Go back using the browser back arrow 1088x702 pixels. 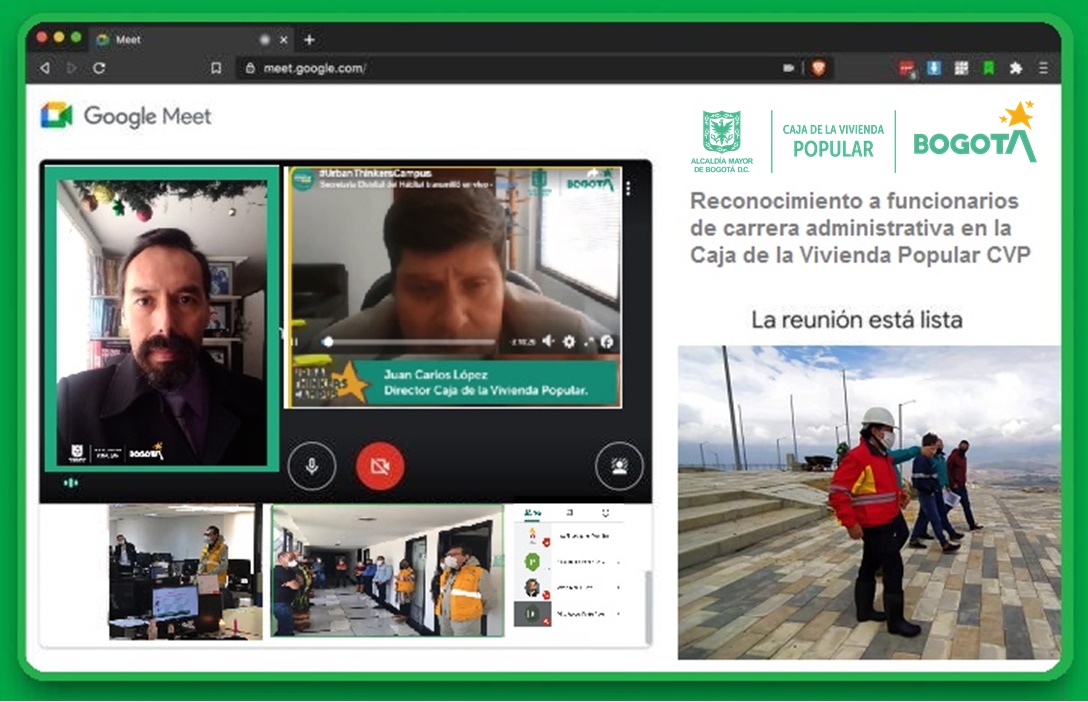point(45,68)
